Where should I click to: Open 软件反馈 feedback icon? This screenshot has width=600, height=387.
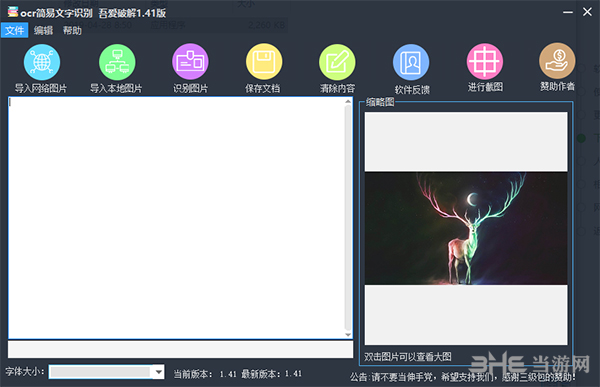point(411,62)
